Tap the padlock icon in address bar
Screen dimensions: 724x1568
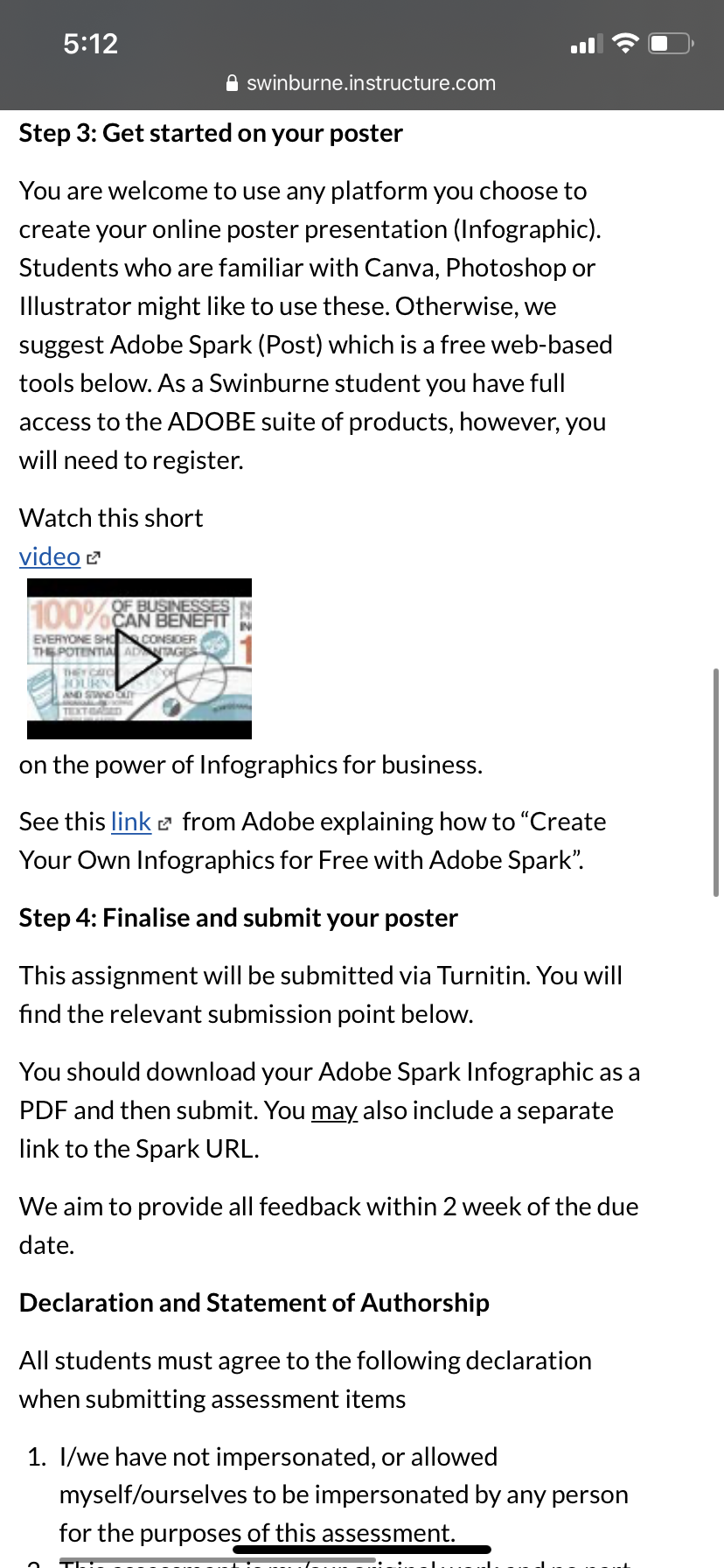[232, 83]
